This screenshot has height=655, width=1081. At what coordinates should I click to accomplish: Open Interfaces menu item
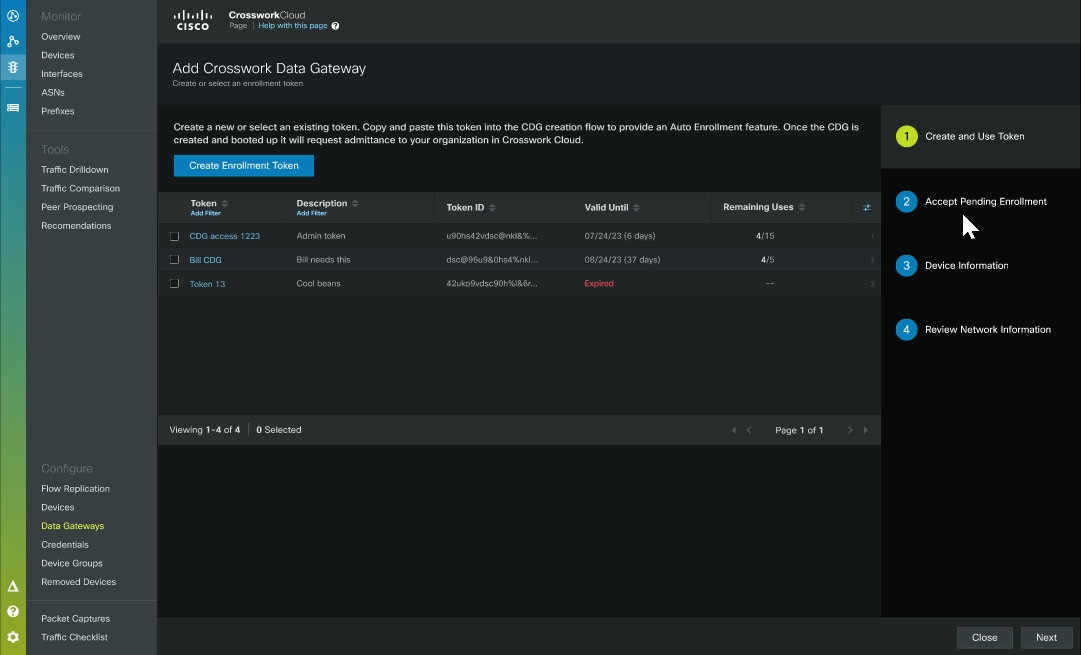(x=62, y=74)
